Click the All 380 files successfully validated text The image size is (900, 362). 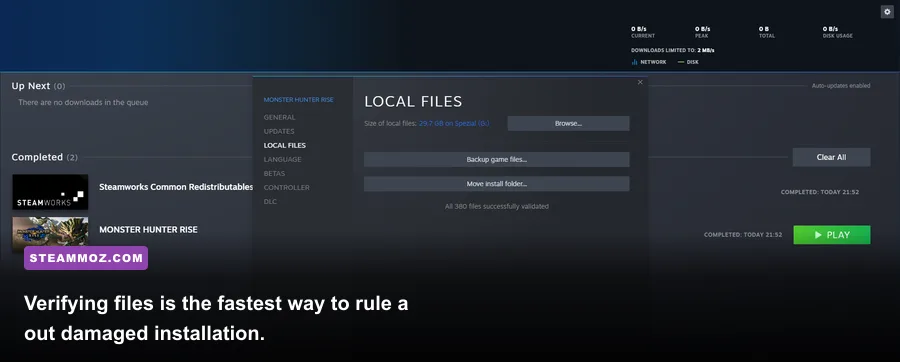[x=496, y=206]
